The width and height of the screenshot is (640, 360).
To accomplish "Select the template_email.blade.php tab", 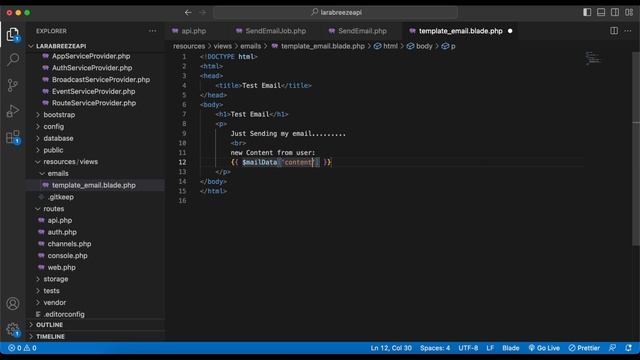I will click(460, 31).
